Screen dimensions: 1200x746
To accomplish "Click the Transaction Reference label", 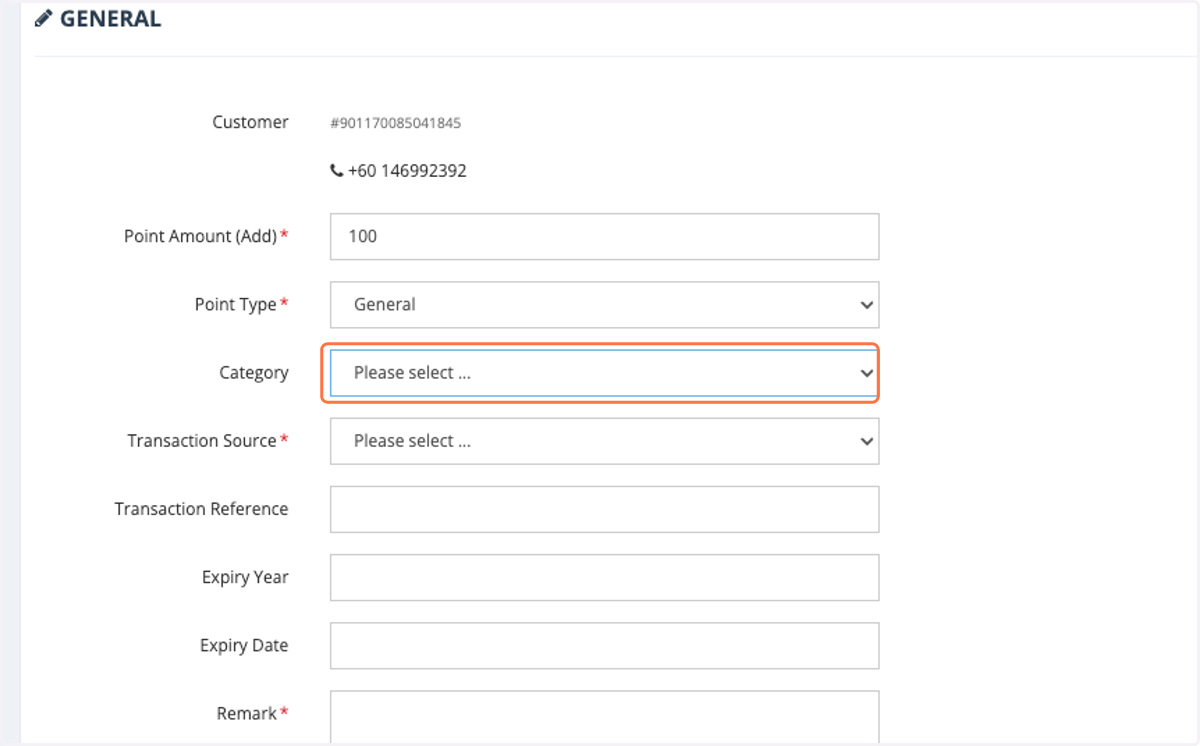I will click(201, 509).
